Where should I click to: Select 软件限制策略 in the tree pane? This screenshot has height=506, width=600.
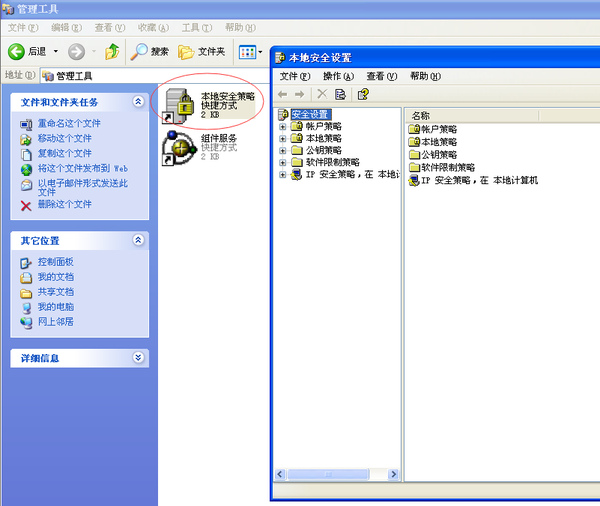[x=333, y=162]
